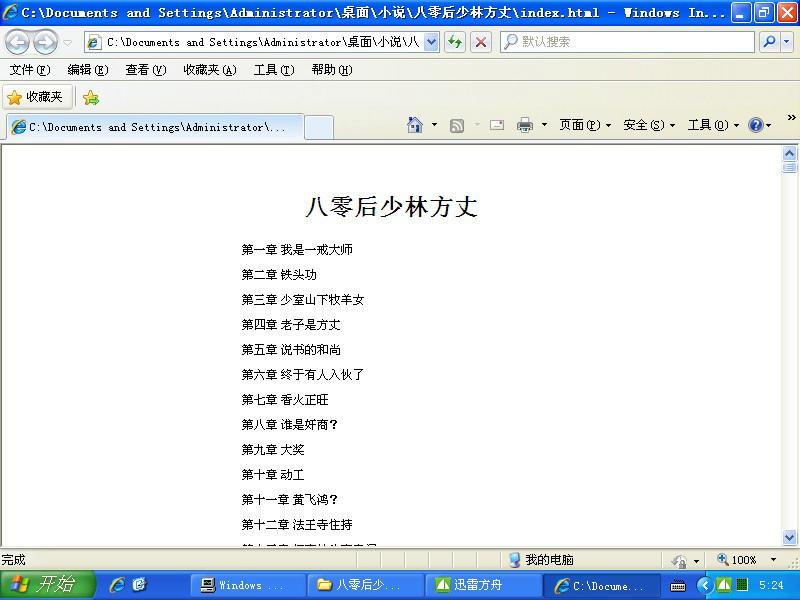Open chapter 第七章 香火正旺

click(x=285, y=399)
